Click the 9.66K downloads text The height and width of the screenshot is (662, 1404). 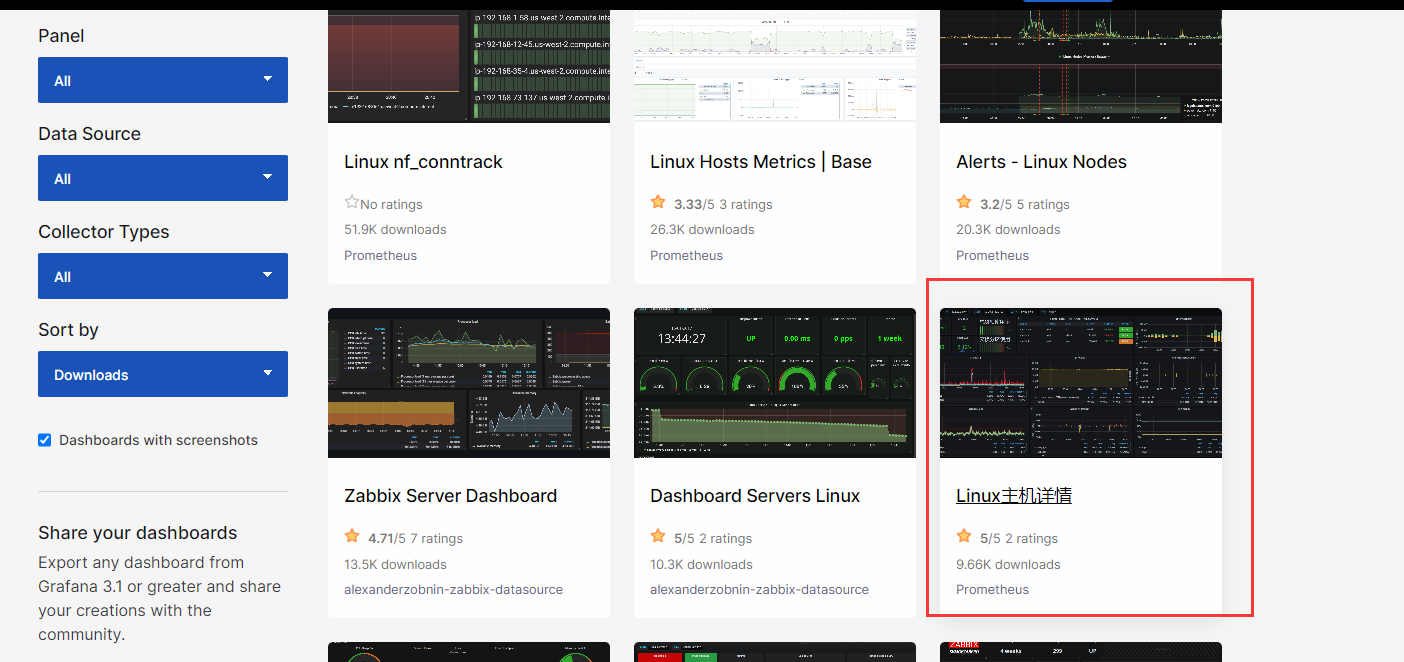pos(1008,564)
